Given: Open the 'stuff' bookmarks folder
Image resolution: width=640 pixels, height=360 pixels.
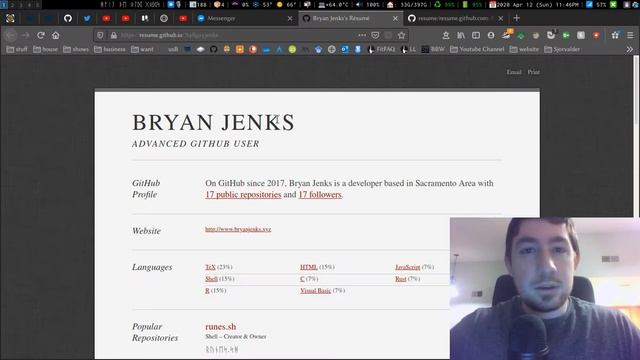Looking at the screenshot, I should [17, 49].
